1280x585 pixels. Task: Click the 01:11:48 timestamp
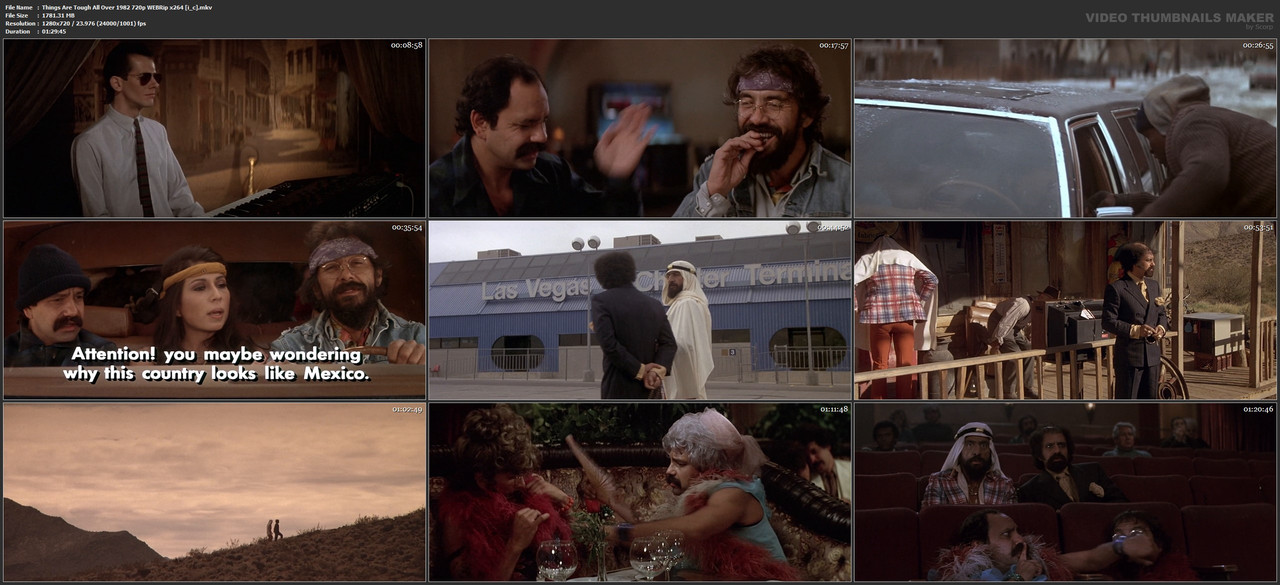pos(832,409)
